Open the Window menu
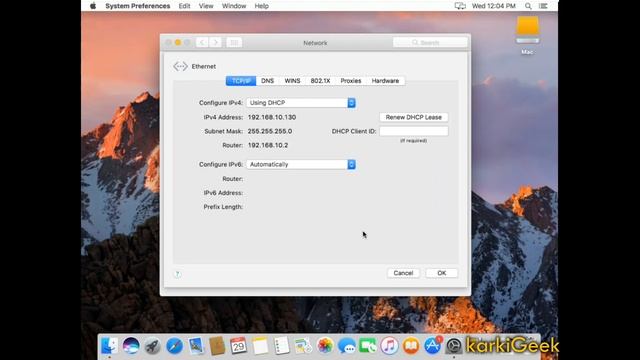The height and width of the screenshot is (360, 640). click(x=234, y=6)
